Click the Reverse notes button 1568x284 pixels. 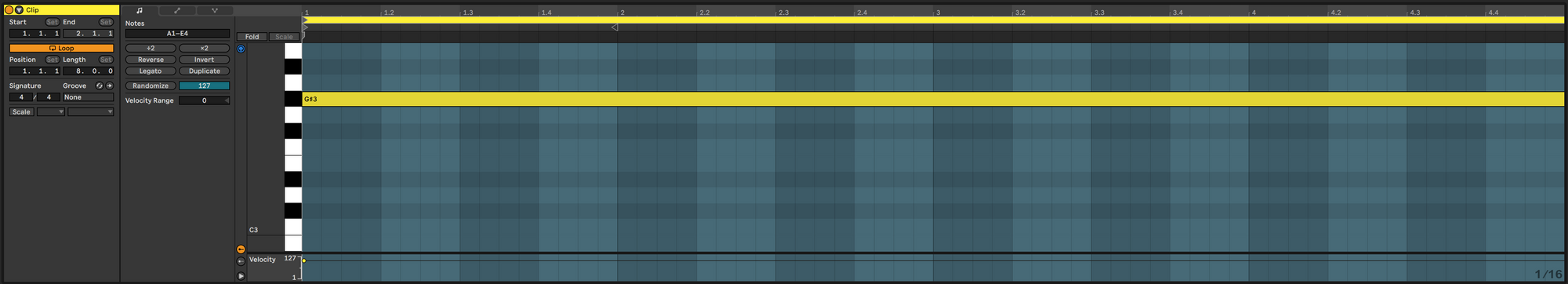point(151,60)
